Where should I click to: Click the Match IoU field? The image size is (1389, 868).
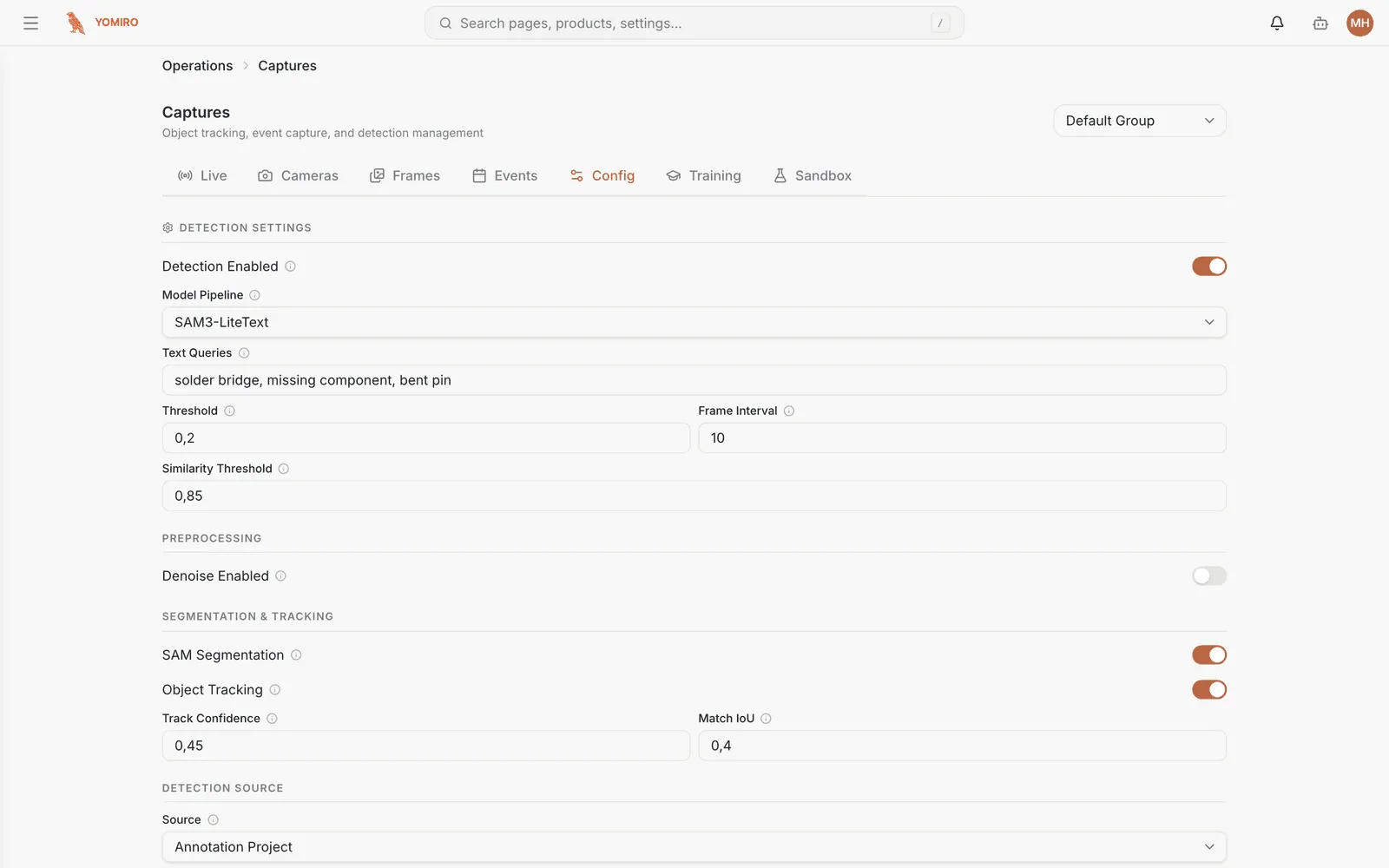(x=962, y=746)
